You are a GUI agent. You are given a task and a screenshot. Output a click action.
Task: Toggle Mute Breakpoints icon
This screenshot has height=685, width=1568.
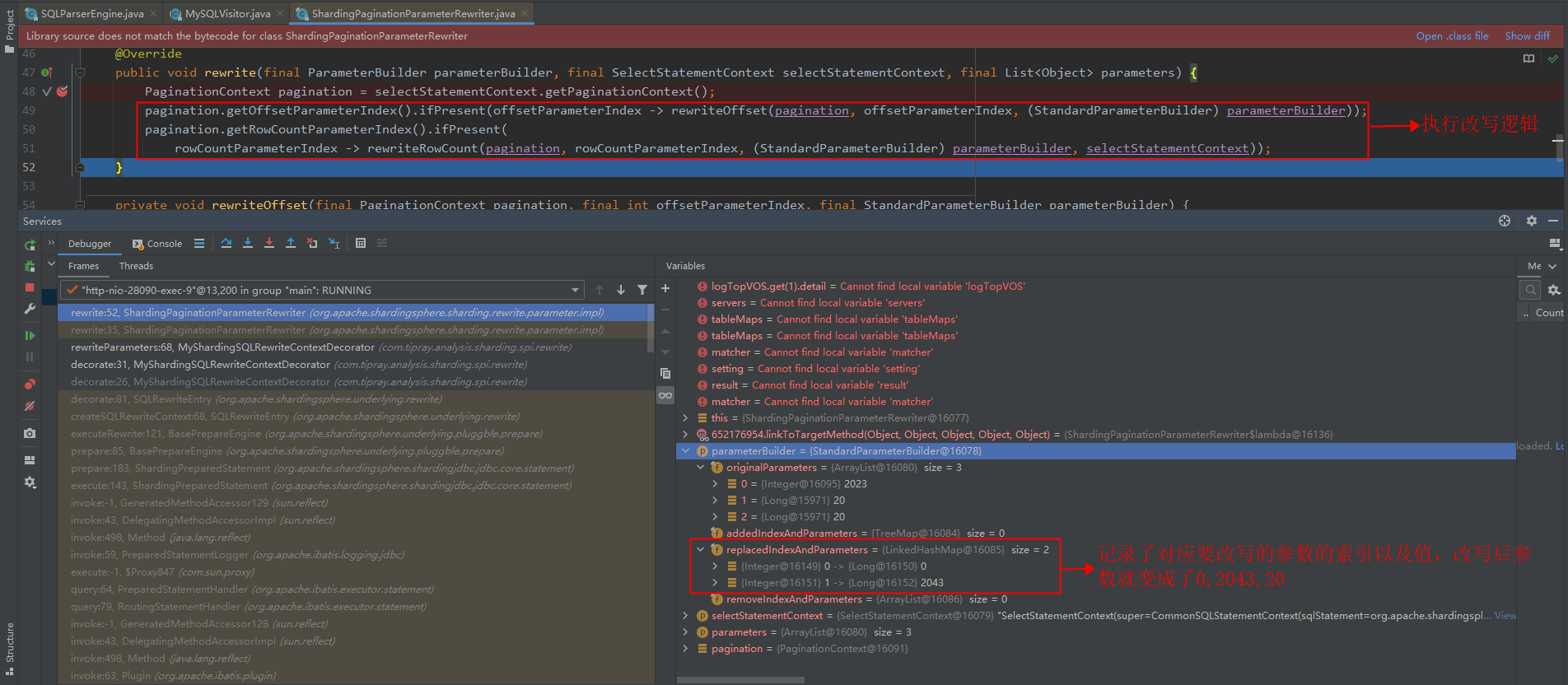click(30, 406)
